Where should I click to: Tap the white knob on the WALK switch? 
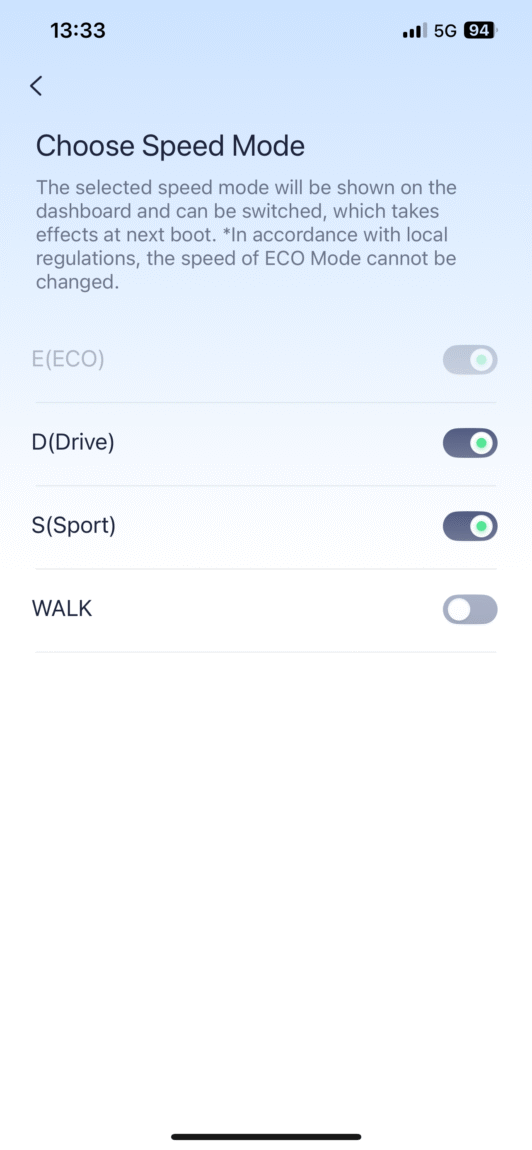(x=459, y=609)
